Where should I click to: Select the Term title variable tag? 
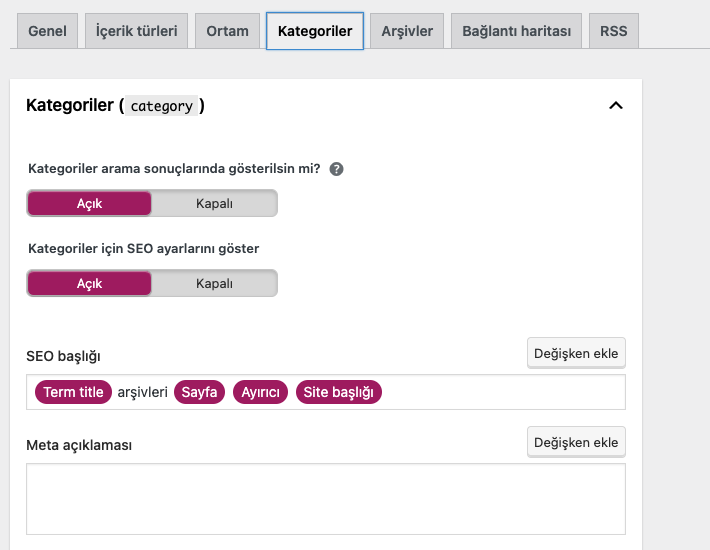pos(73,392)
